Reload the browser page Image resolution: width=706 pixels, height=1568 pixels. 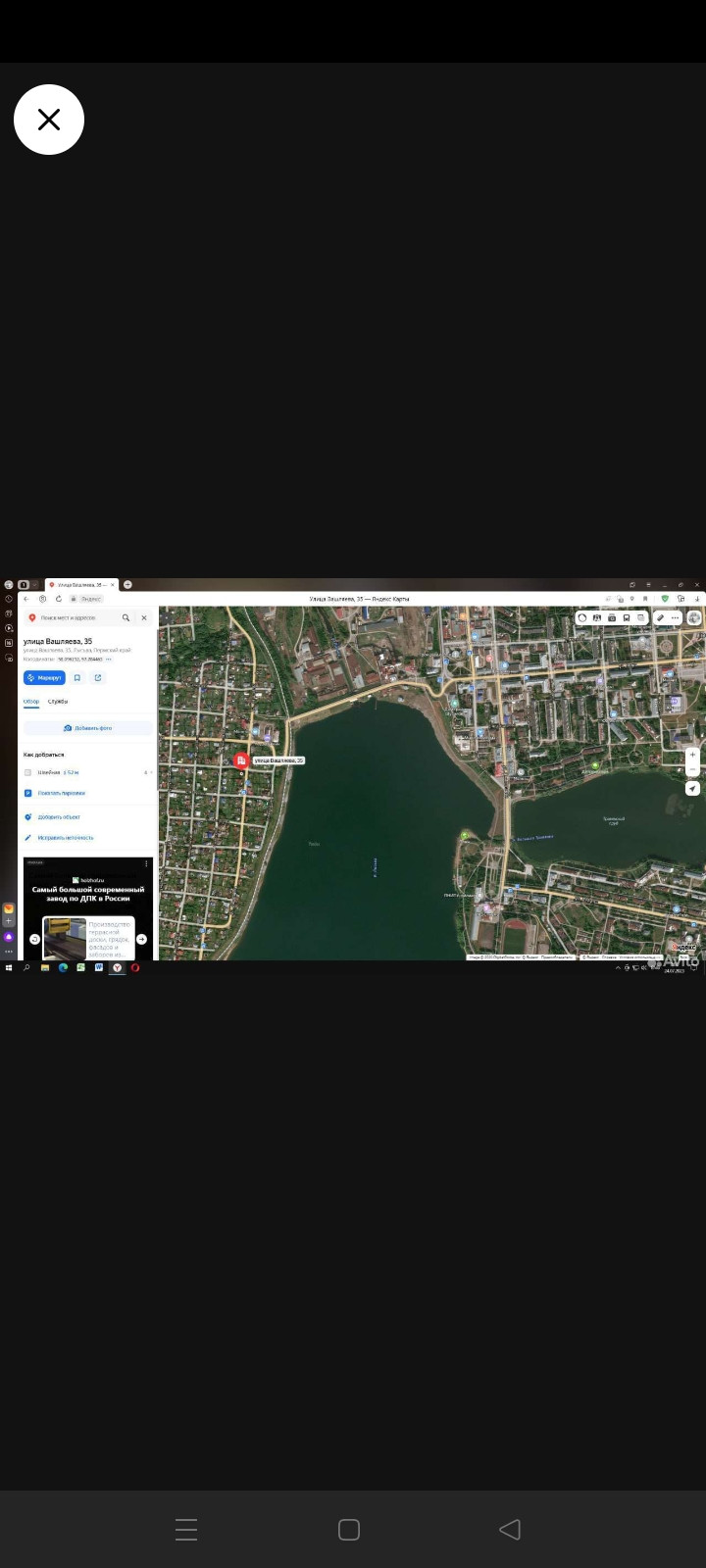point(59,599)
